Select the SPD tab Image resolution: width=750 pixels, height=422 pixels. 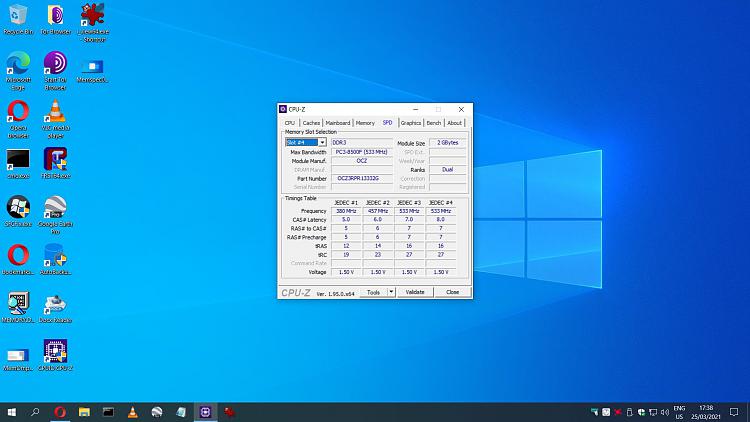pyautogui.click(x=387, y=123)
